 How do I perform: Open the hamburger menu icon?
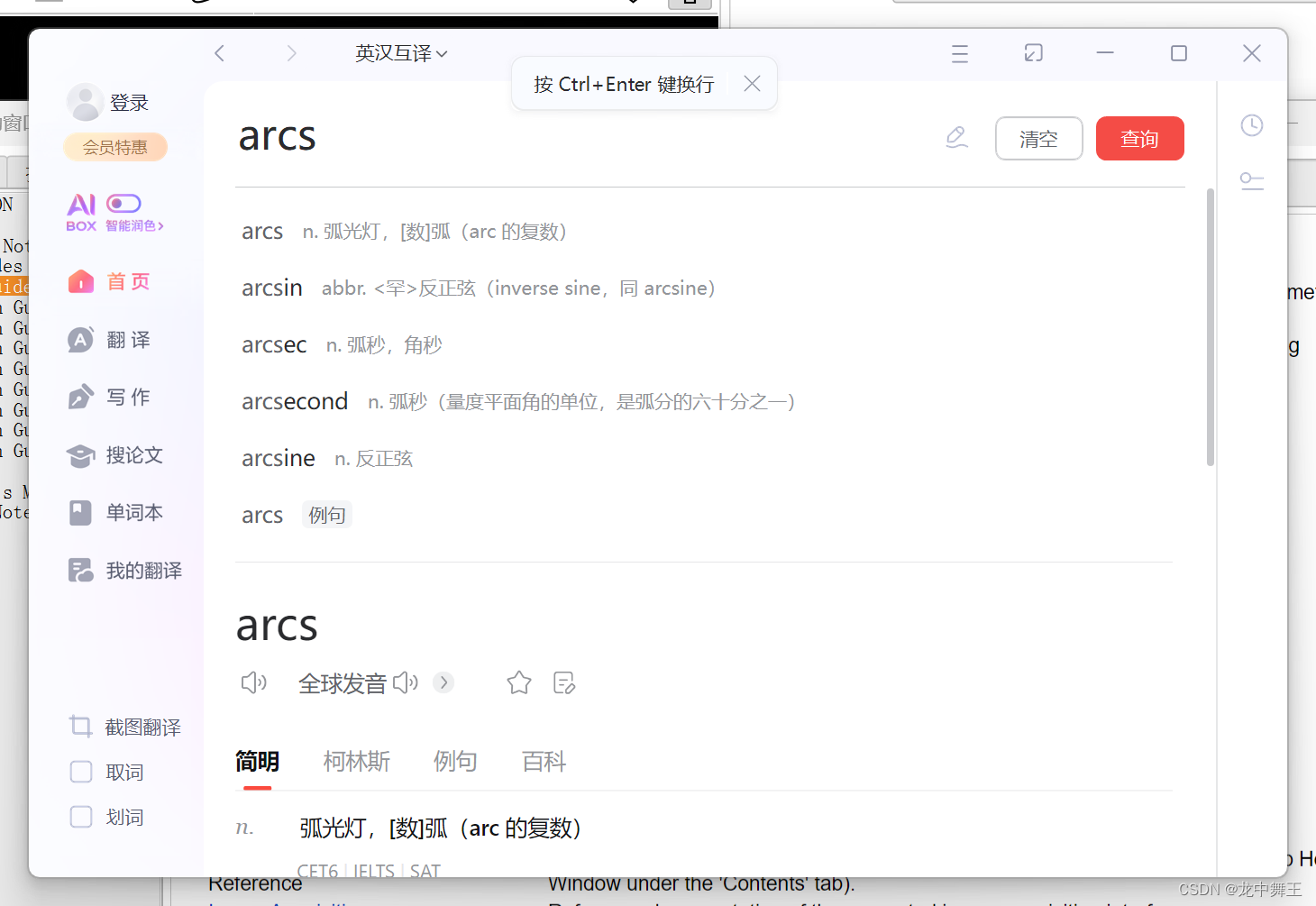coord(960,54)
